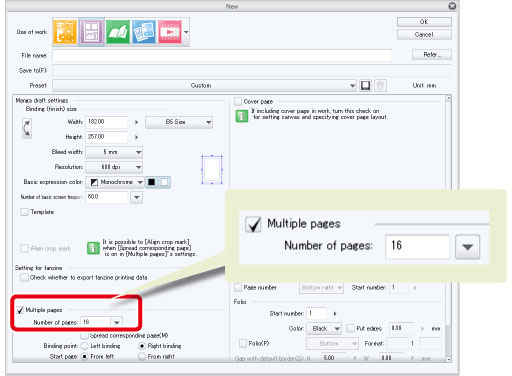Viewport: 512px width, 376px height.
Task: Enable export fanzine printing data checkbox
Action: pyautogui.click(x=24, y=277)
